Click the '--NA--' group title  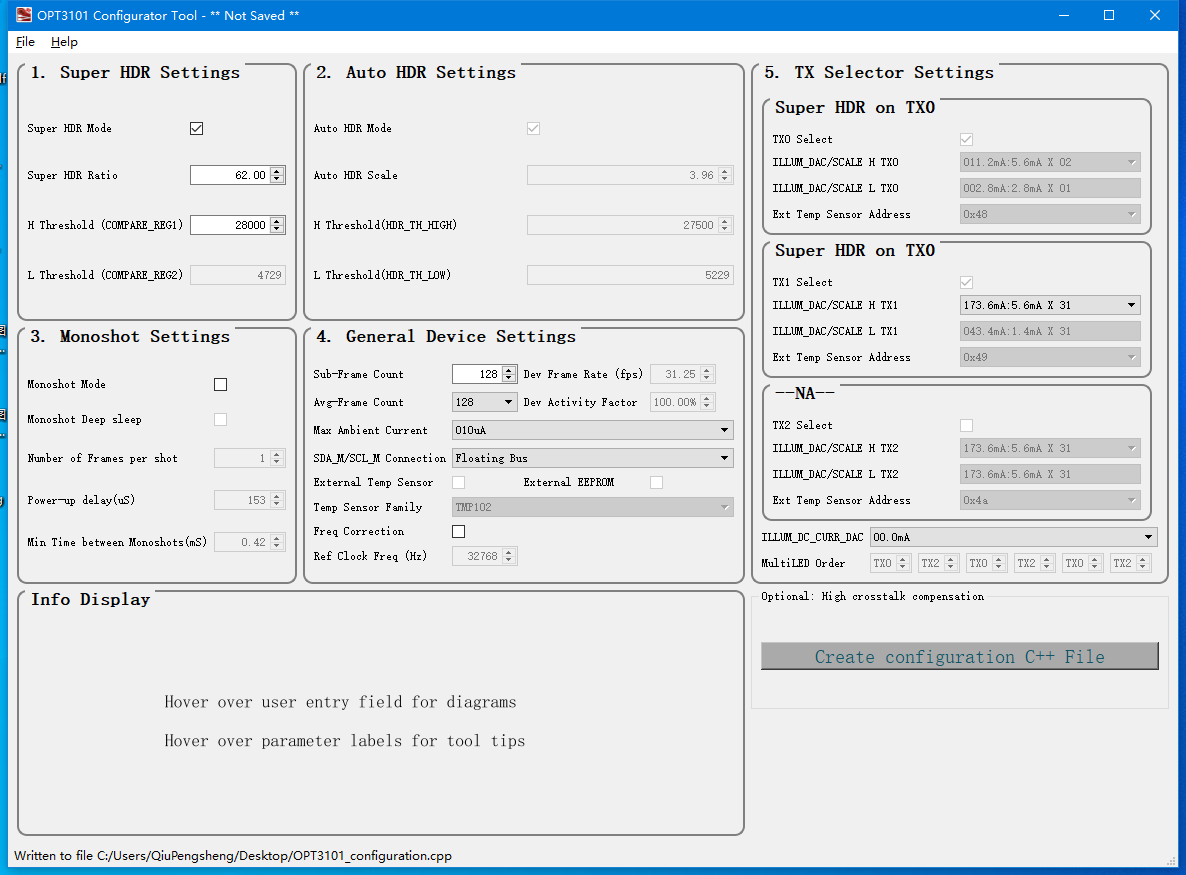pos(805,393)
